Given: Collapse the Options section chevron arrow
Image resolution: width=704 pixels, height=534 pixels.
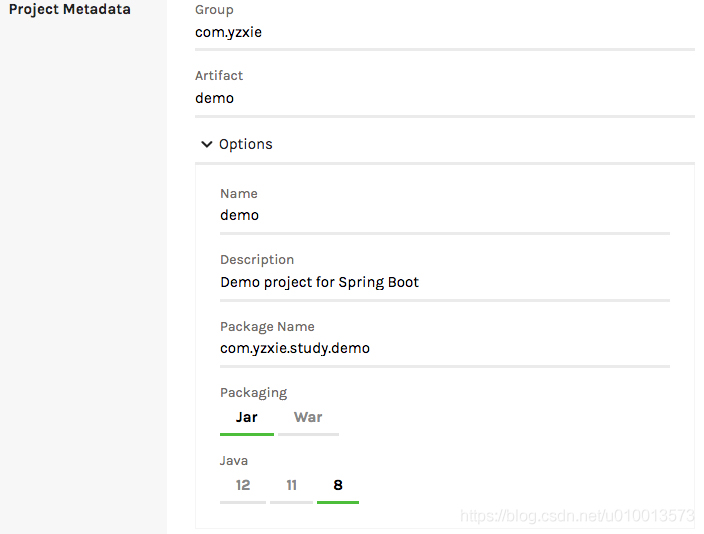Looking at the screenshot, I should click(x=207, y=144).
